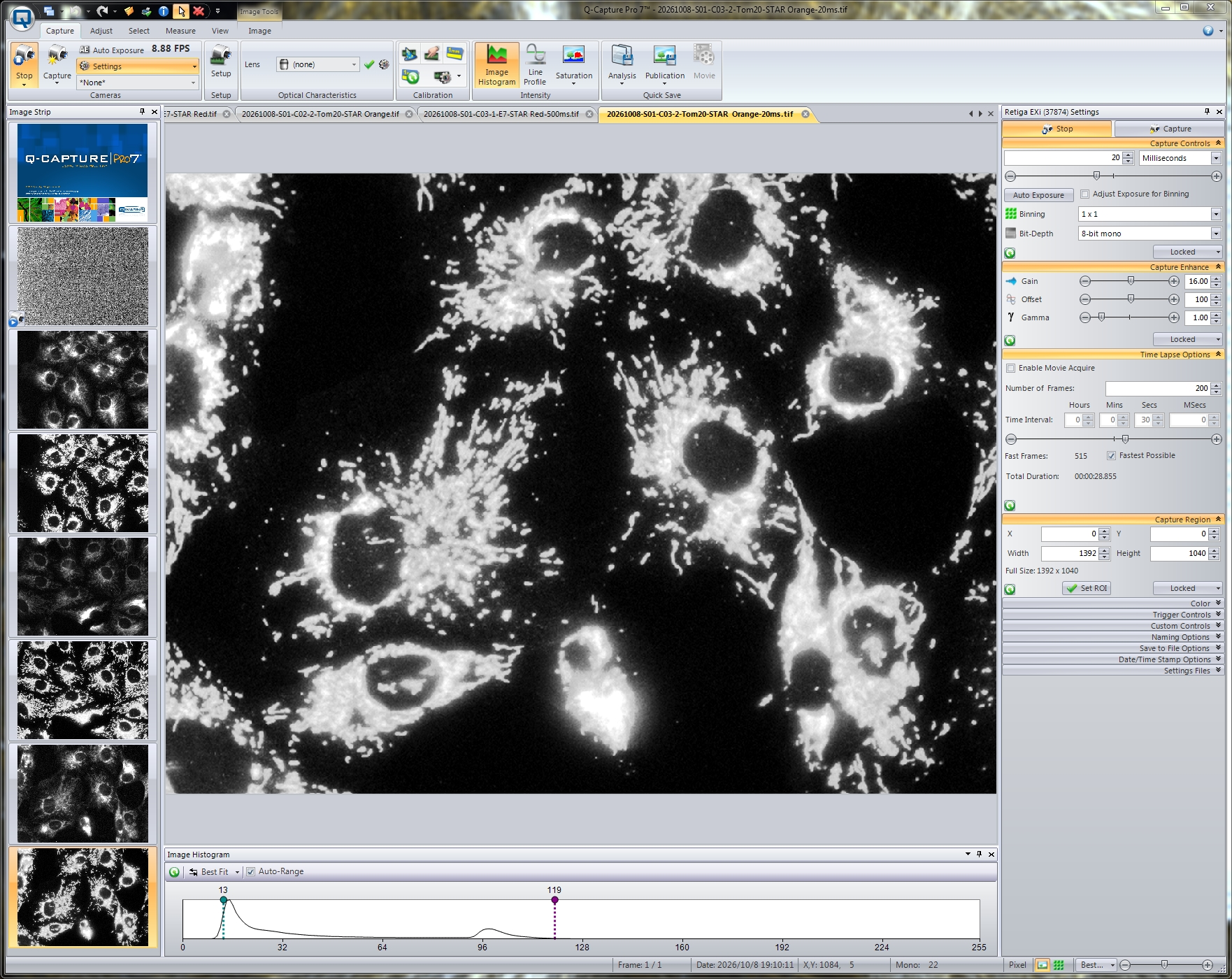Image resolution: width=1232 pixels, height=979 pixels.
Task: Uncheck the Fastest Possible checkbox
Action: click(x=1111, y=456)
